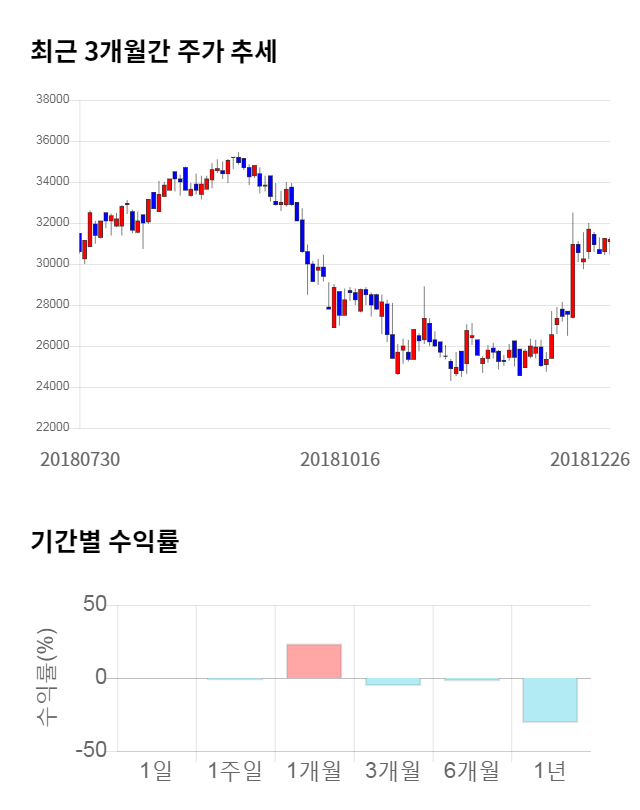
Task: Click the -50 tick on returns axis
Action: [x=90, y=751]
